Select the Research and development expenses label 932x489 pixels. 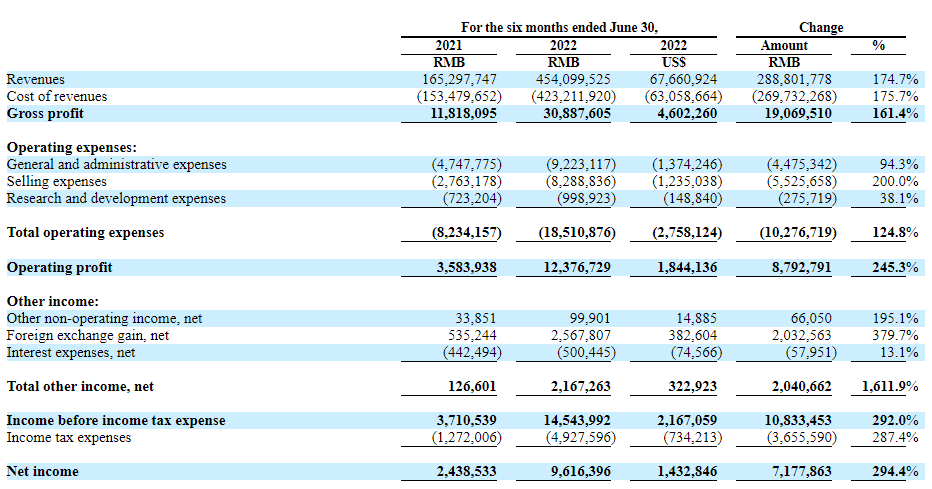(116, 198)
